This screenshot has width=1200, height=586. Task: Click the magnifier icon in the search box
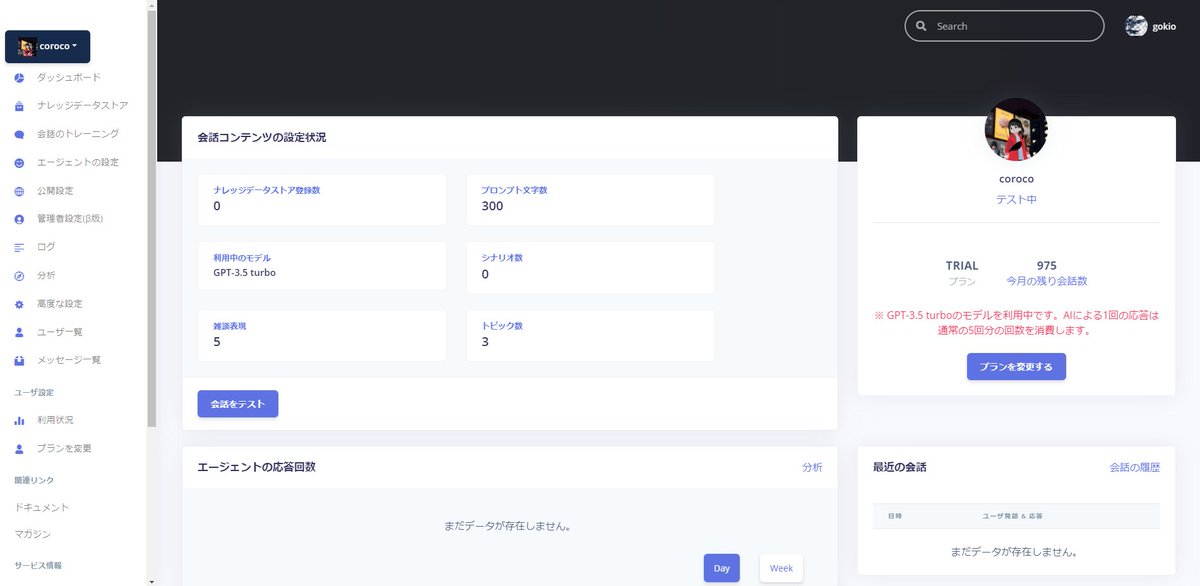tap(921, 26)
